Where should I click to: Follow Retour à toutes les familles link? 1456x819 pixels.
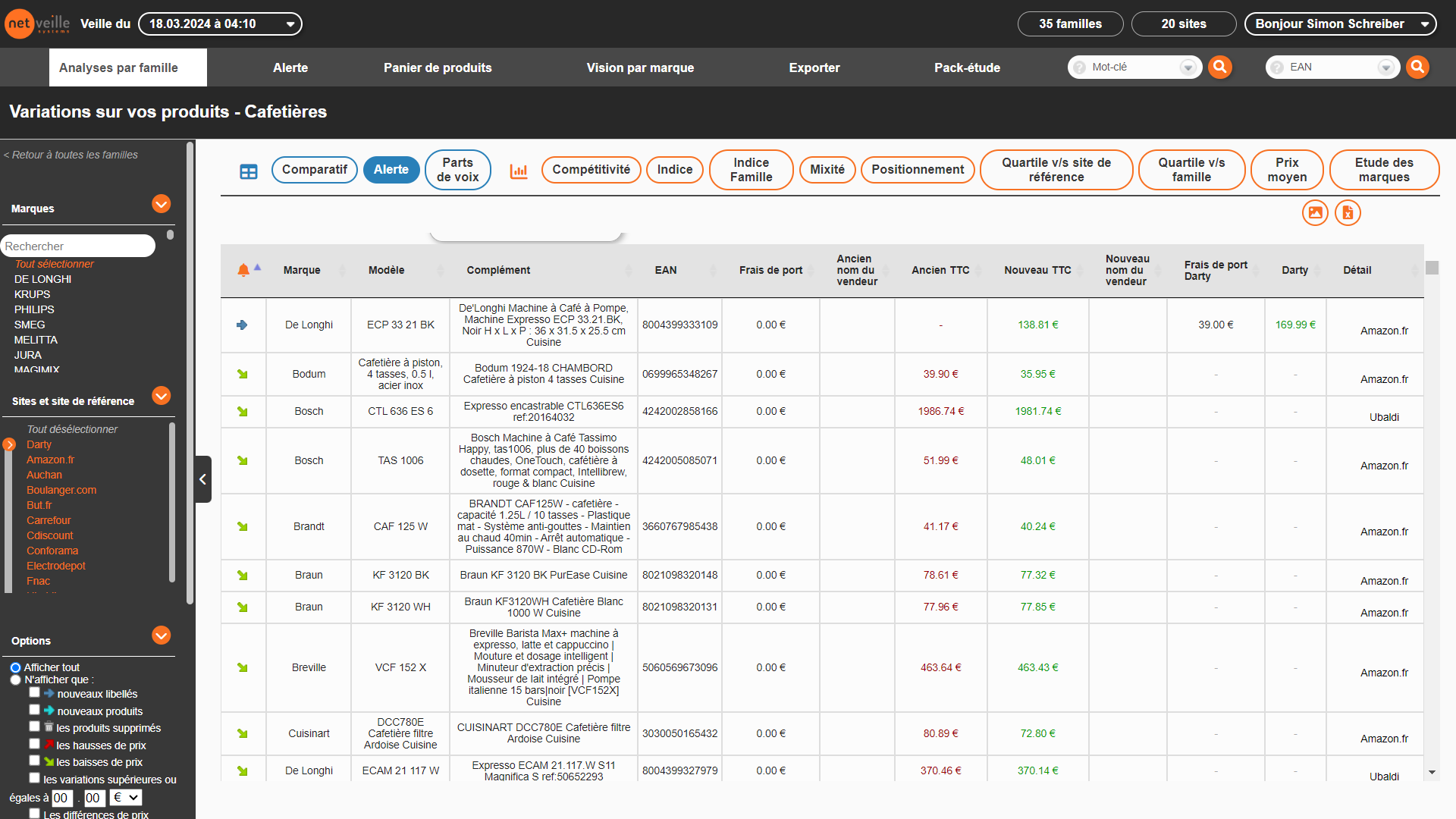click(x=71, y=155)
